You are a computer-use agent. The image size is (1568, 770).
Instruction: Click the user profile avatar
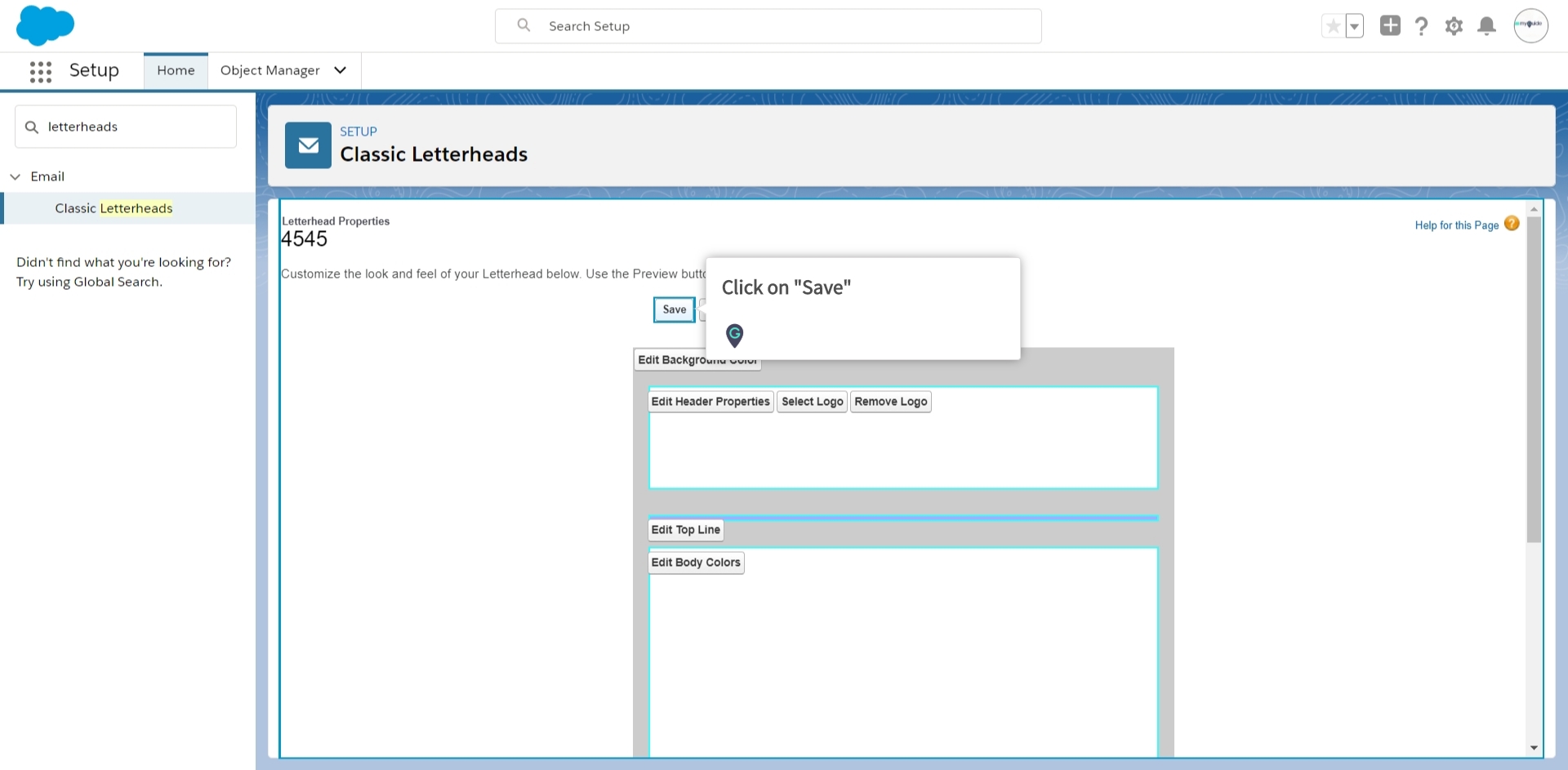(x=1530, y=25)
